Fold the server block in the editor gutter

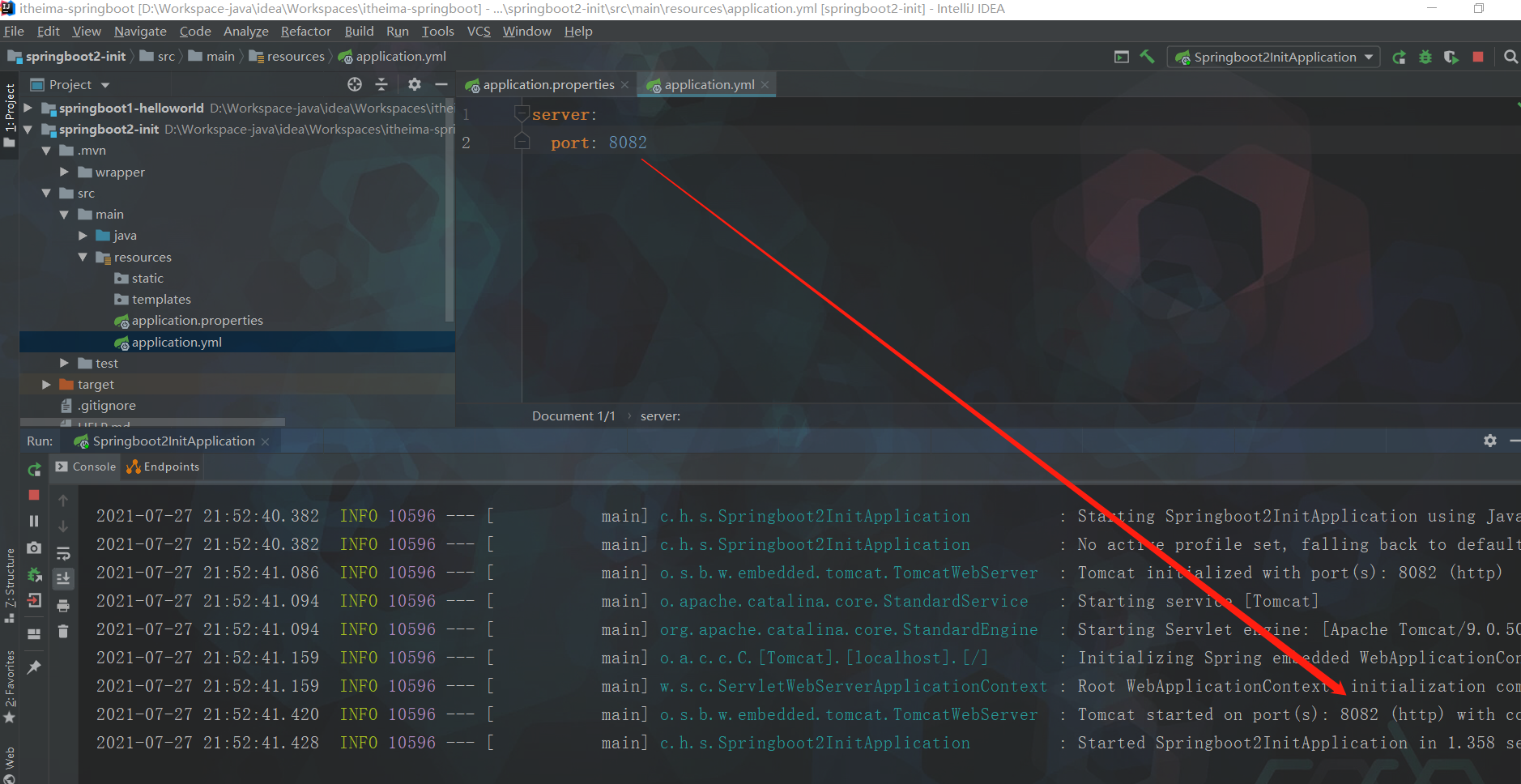click(522, 114)
